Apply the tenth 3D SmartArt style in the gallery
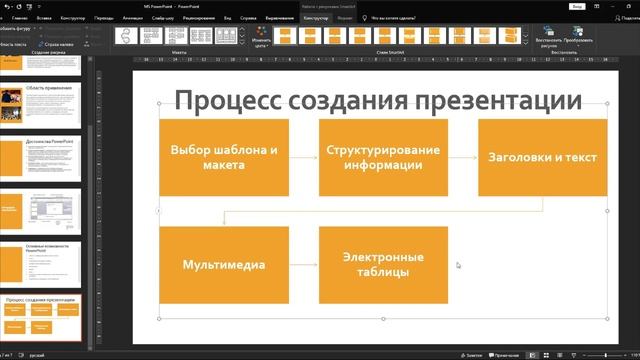This screenshot has width=640, height=360. tap(509, 36)
